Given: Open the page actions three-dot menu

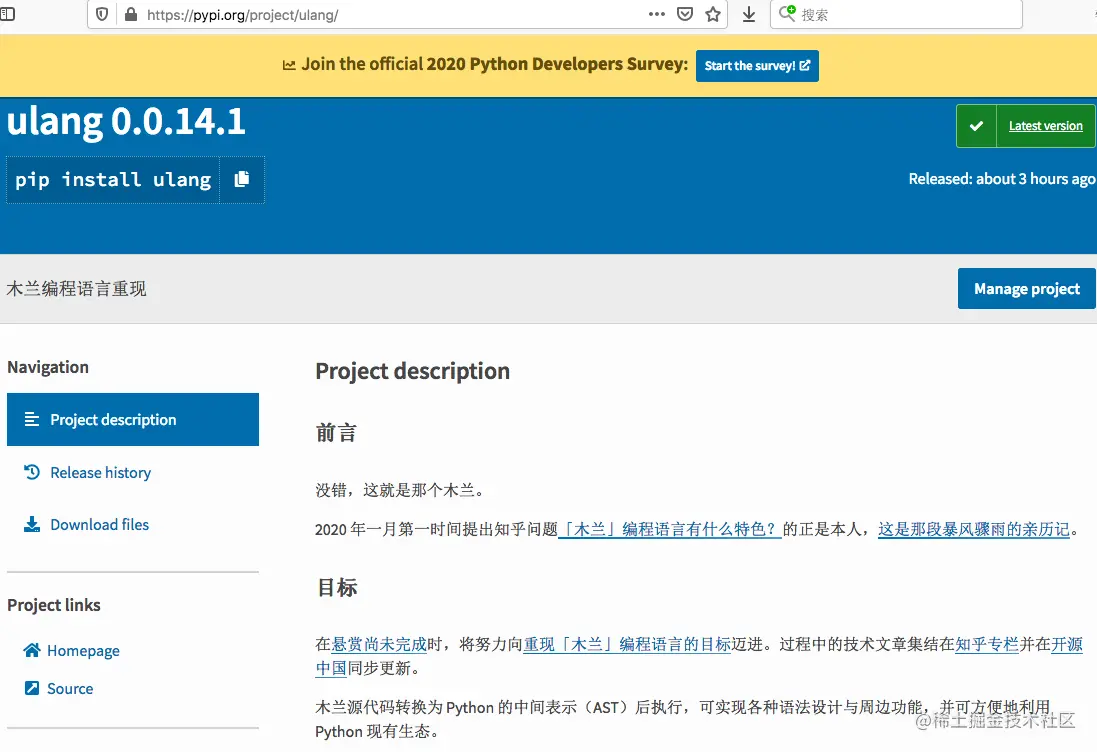Looking at the screenshot, I should click(656, 14).
